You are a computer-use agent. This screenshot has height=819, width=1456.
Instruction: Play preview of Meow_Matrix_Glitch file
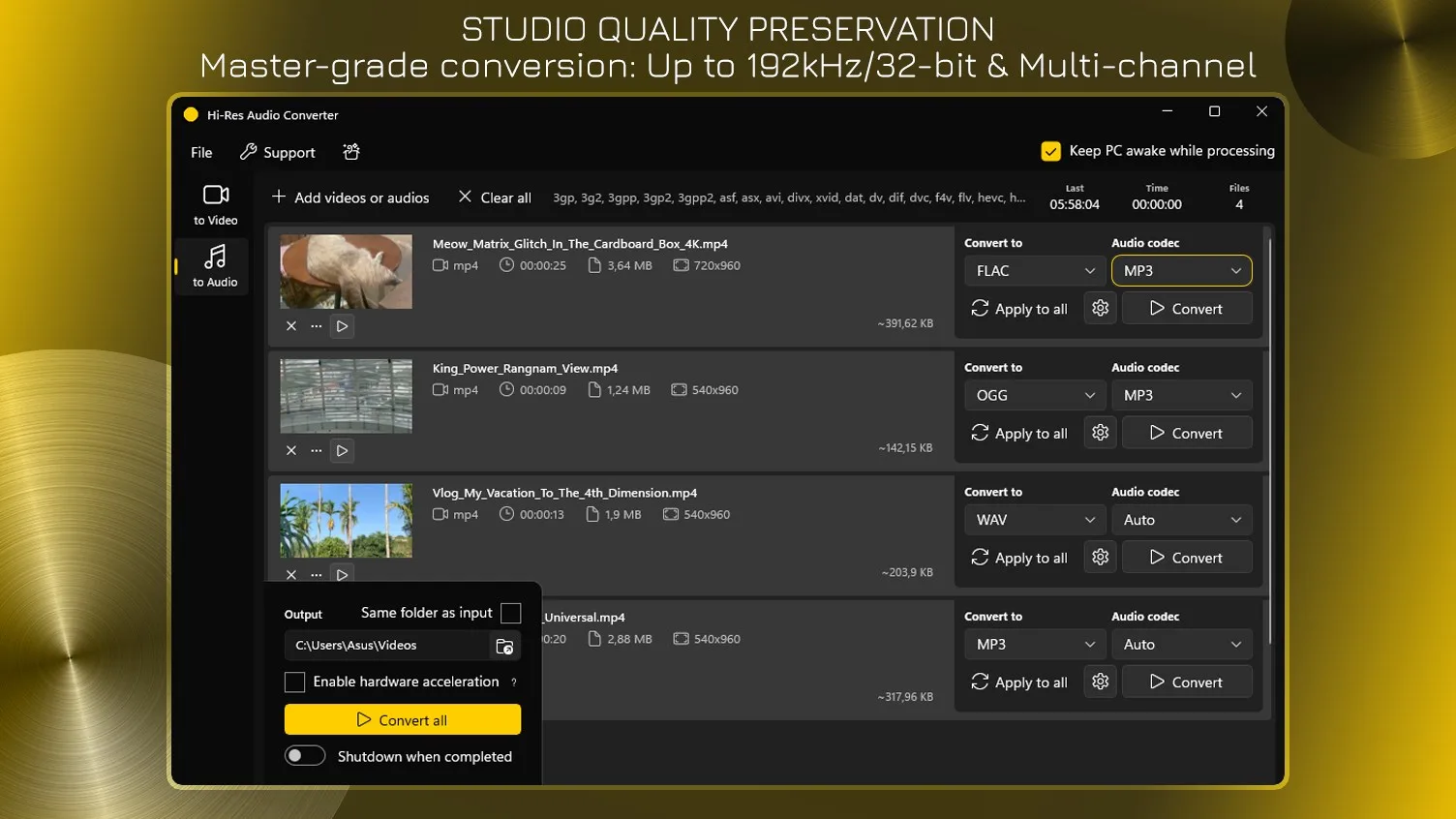(342, 326)
